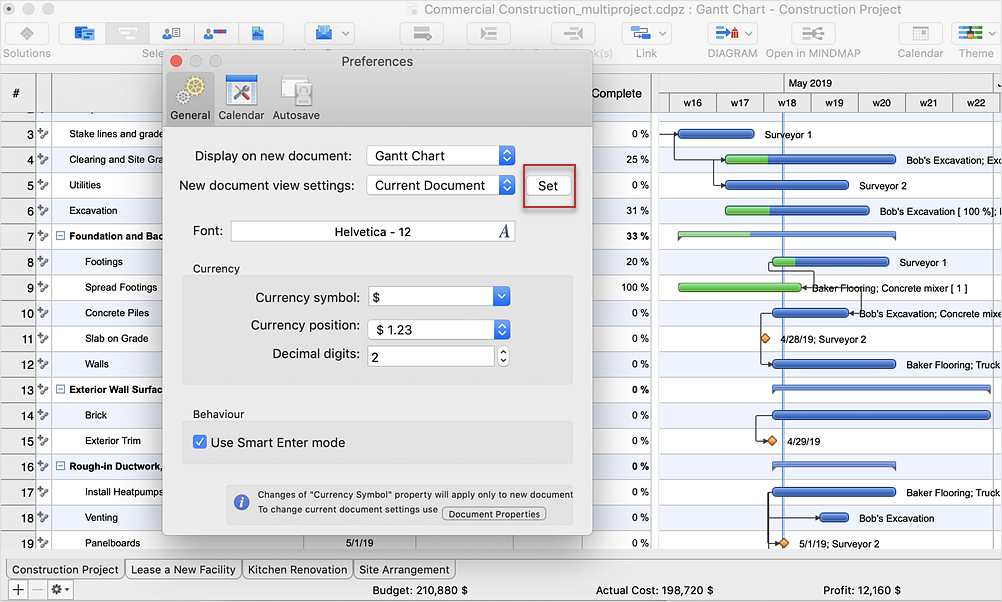
Task: Click the Set button
Action: 548,186
